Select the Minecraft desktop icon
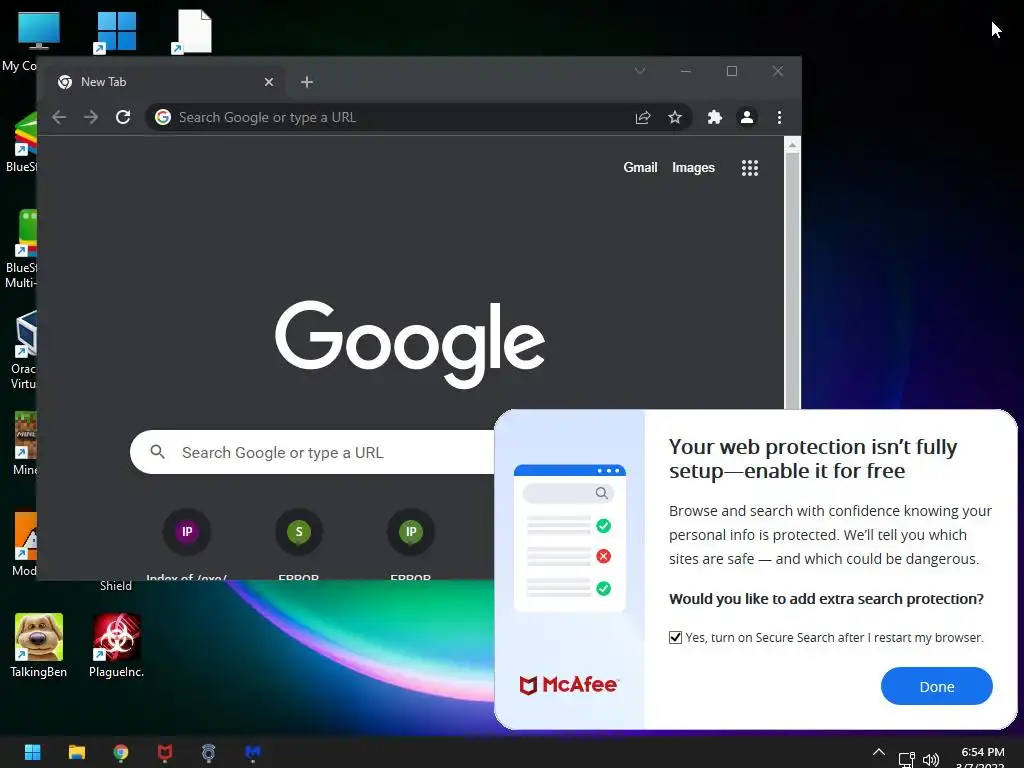 pos(25,444)
